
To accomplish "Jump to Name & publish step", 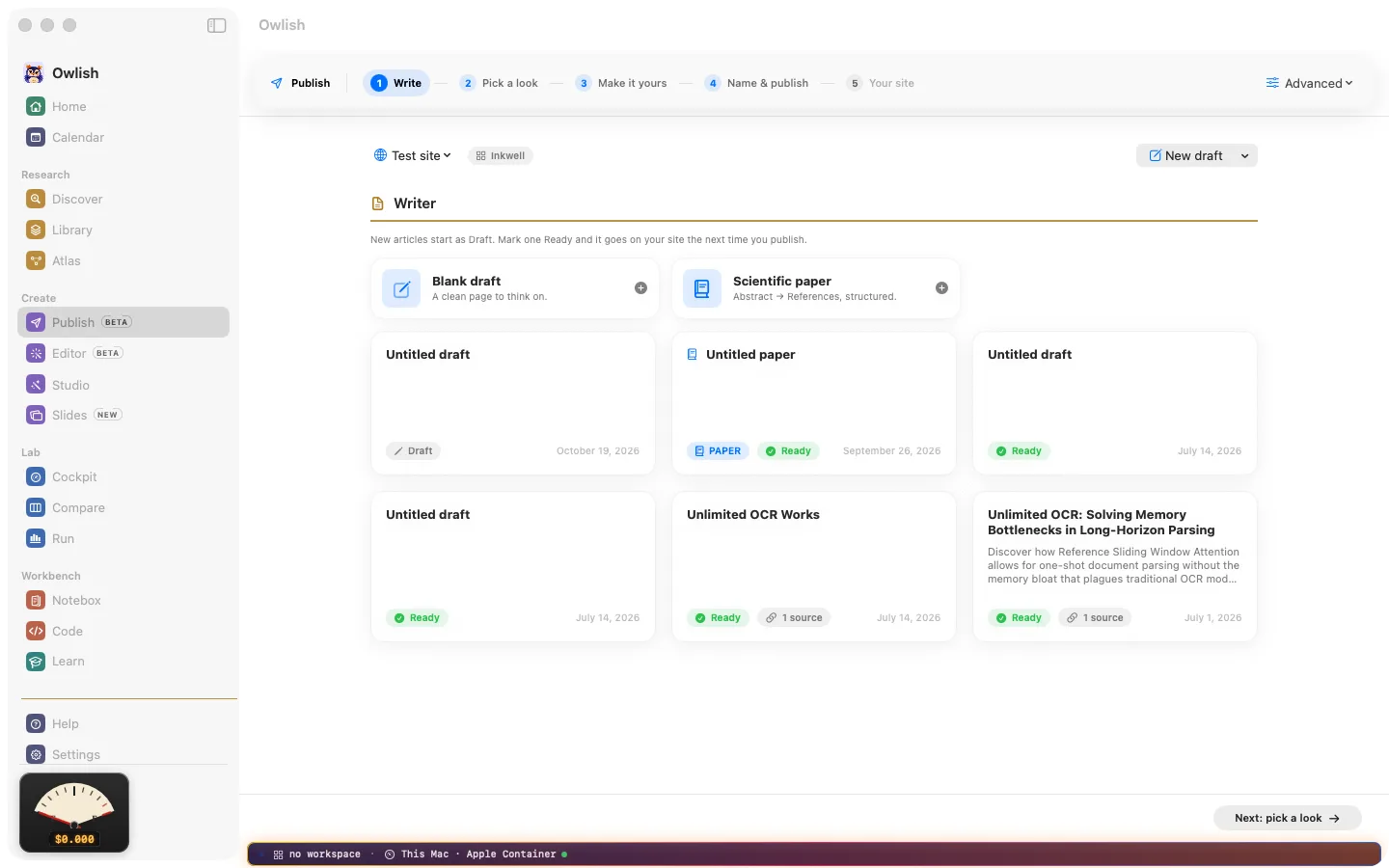I will point(756,83).
